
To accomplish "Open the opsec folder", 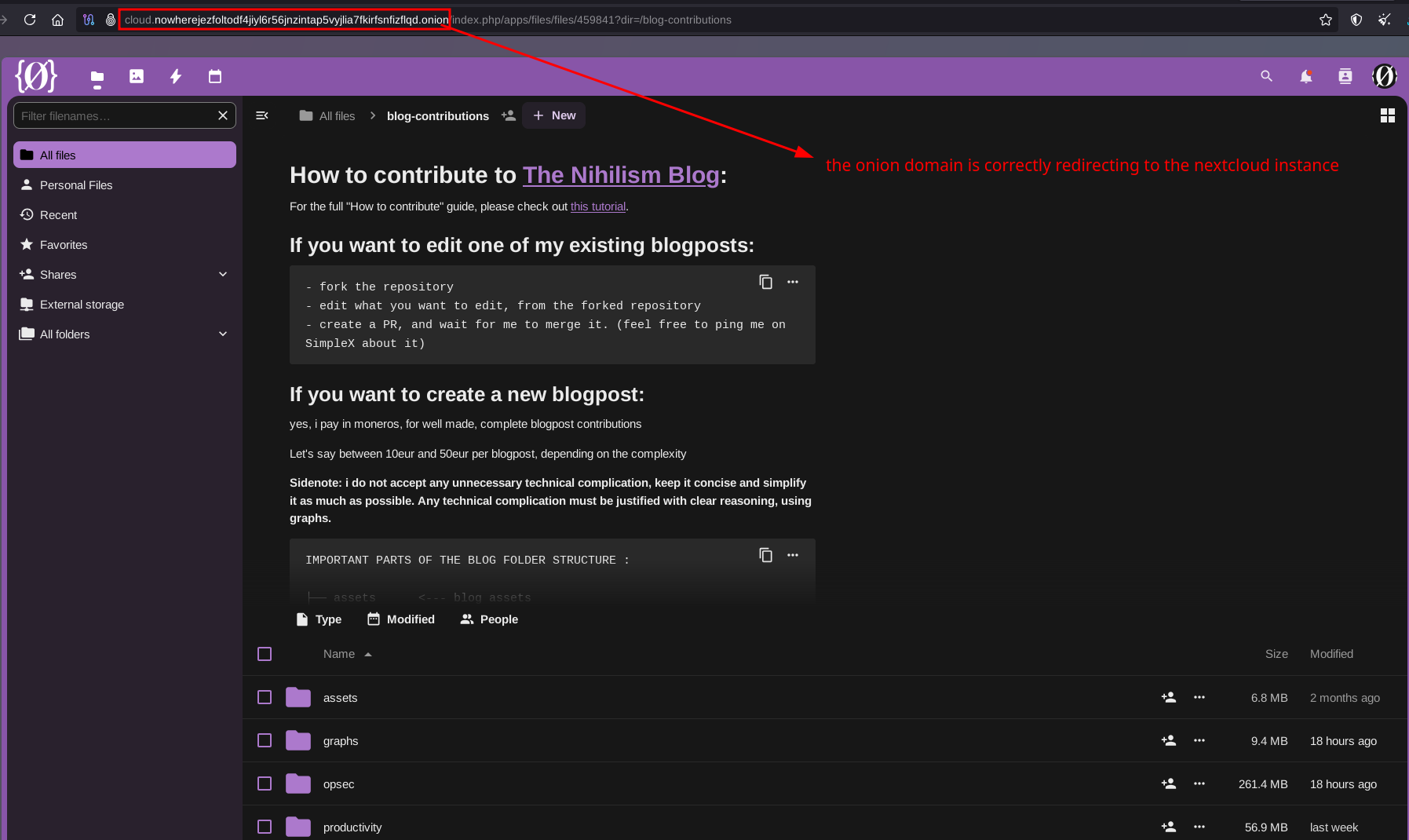I will [338, 783].
